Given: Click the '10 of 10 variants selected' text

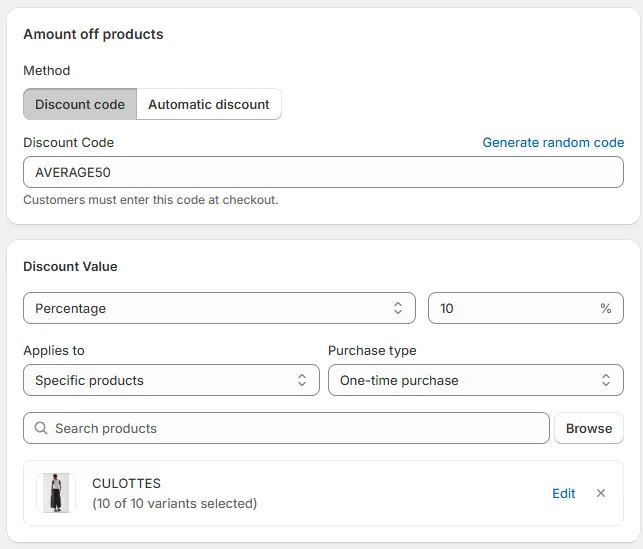Looking at the screenshot, I should tap(175, 503).
